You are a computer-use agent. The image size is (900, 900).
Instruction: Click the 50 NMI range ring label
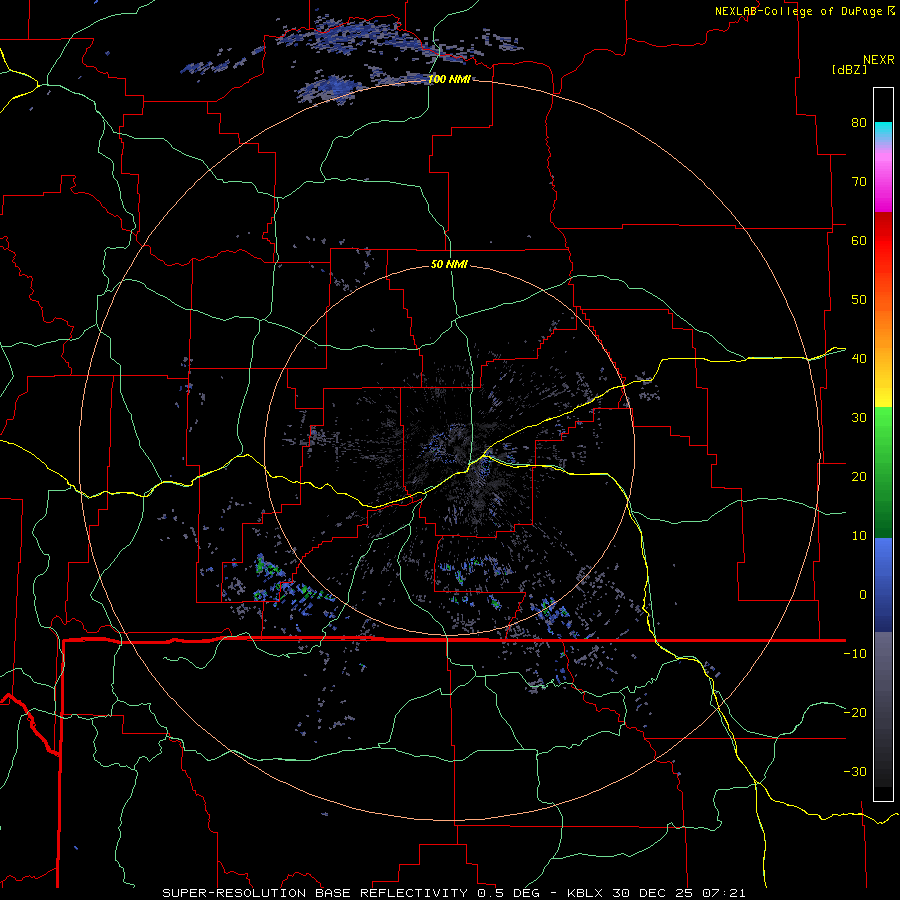click(x=449, y=264)
